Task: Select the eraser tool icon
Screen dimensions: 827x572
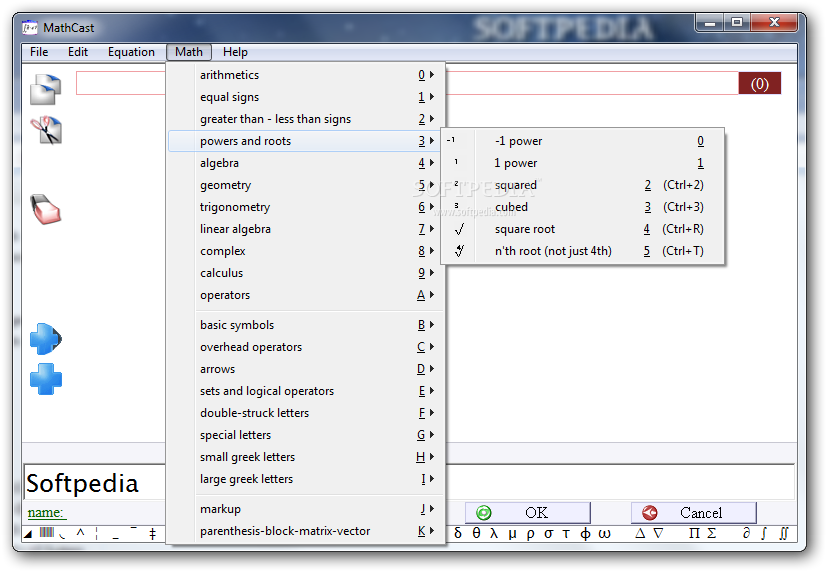Action: pos(45,209)
